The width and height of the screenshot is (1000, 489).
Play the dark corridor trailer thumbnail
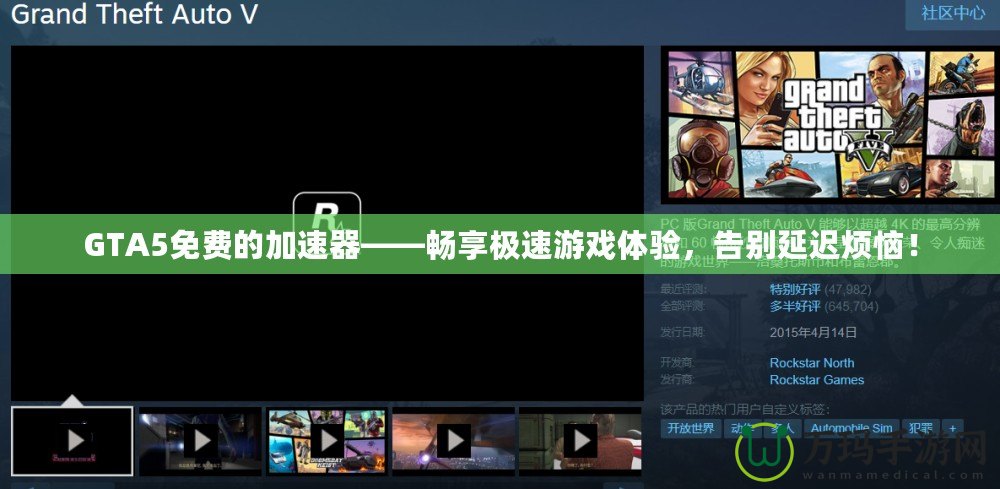(x=200, y=441)
